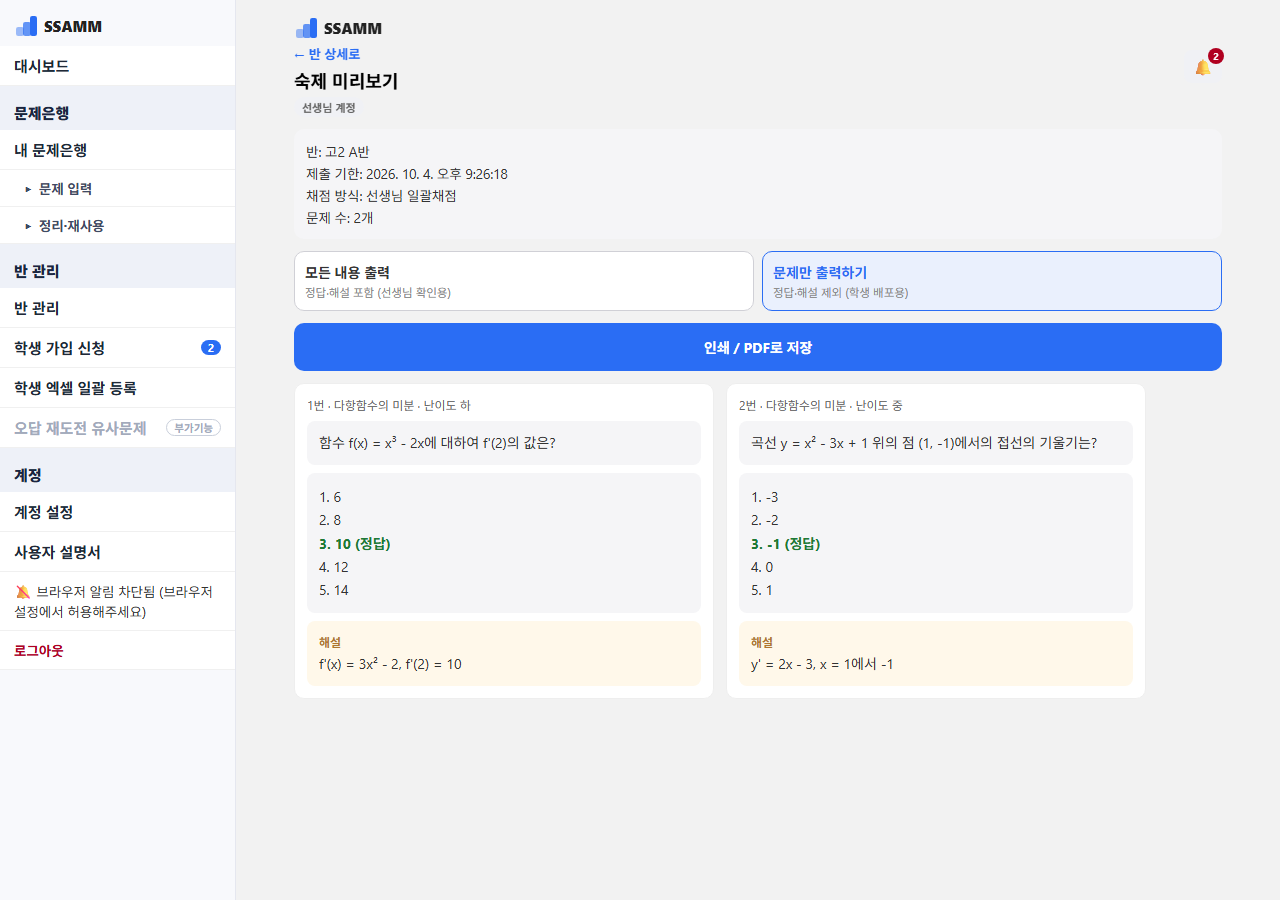
Task: Open 사용자 설명서
Action: (117, 552)
